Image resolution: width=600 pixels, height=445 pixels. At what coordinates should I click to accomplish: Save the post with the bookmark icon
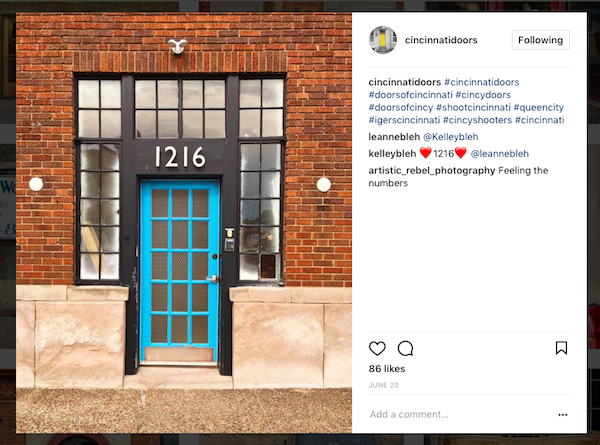click(x=561, y=348)
